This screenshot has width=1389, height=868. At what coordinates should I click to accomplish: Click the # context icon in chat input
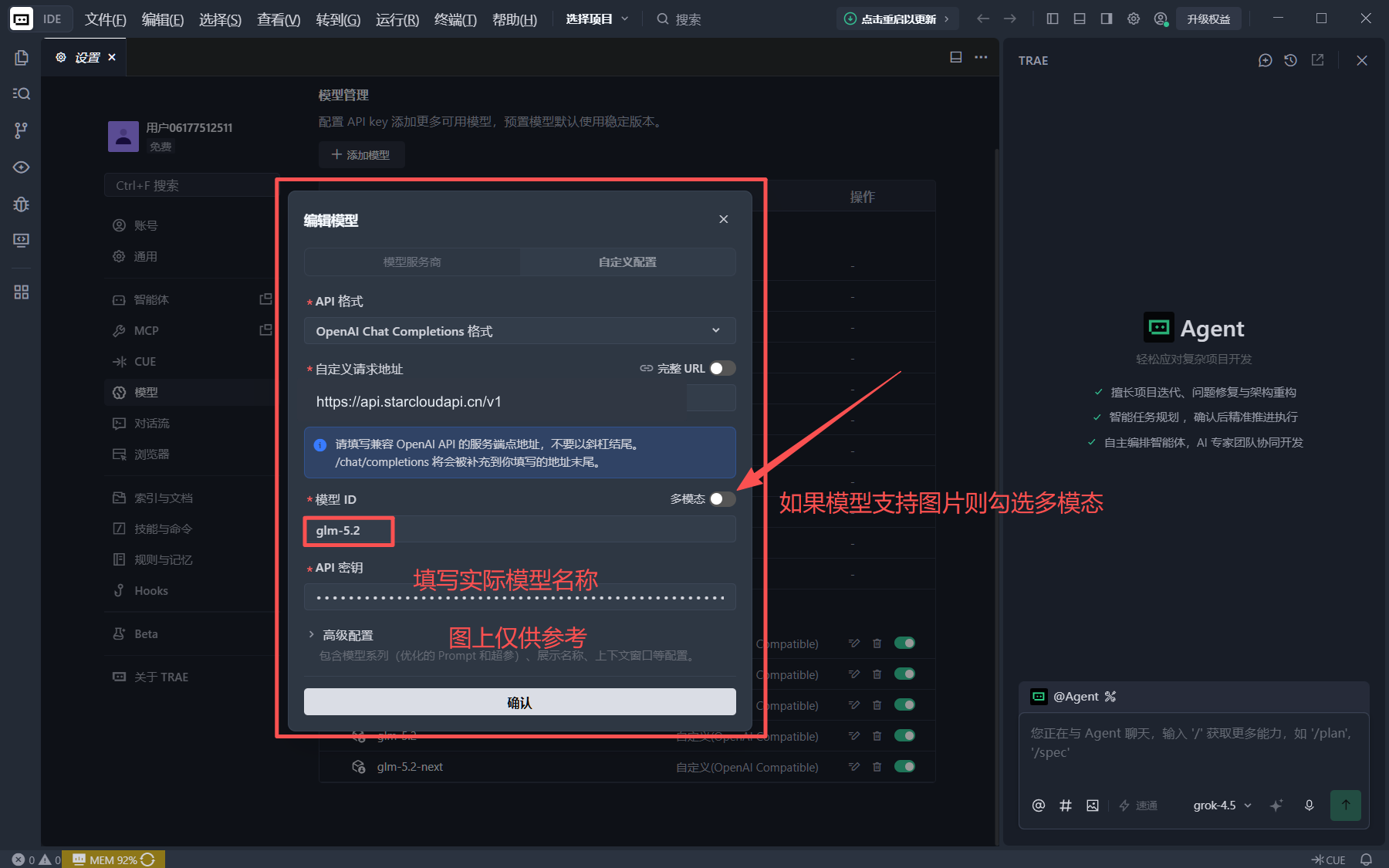(1066, 806)
